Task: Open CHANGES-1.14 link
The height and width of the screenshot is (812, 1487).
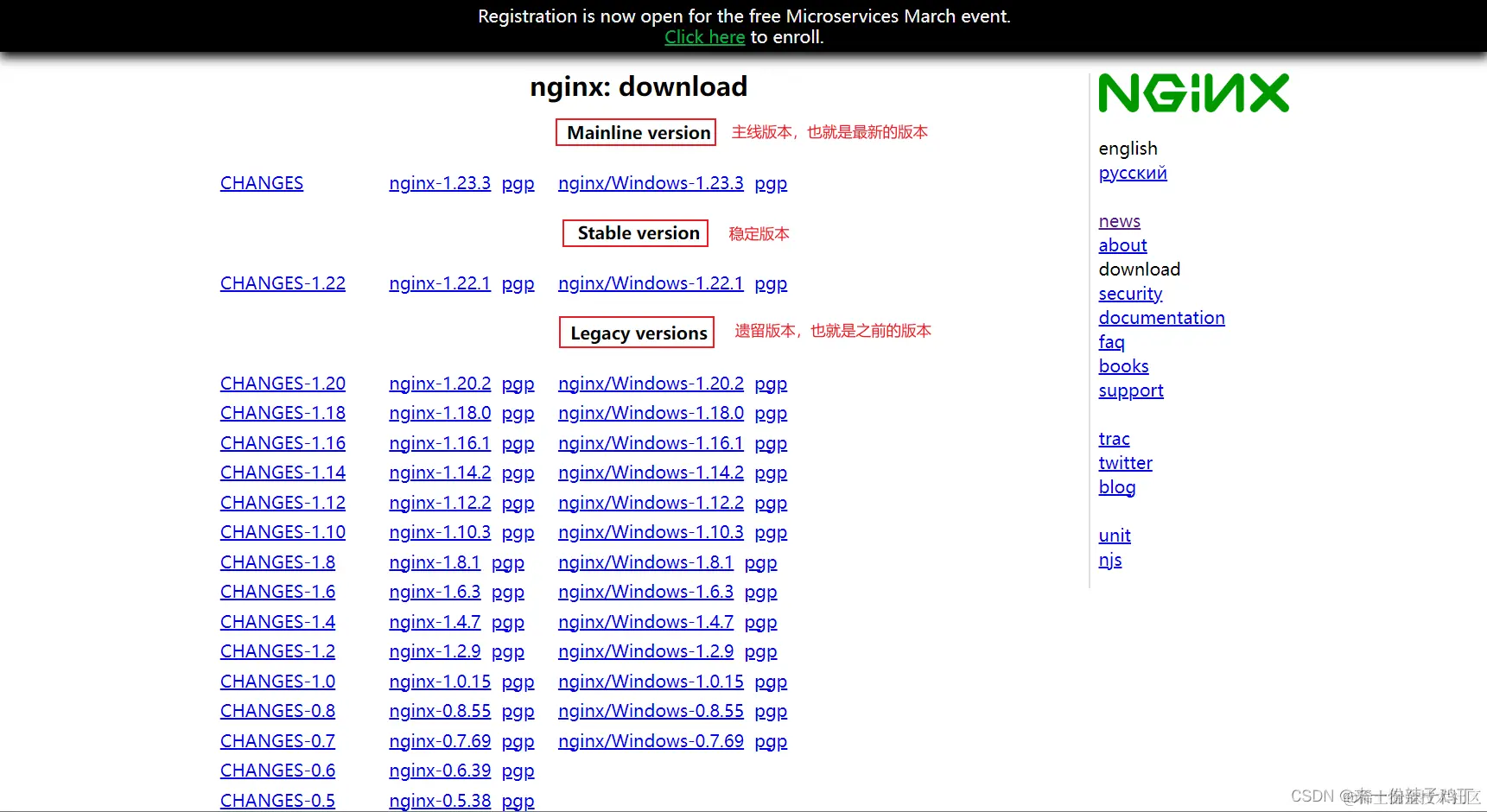Action: (283, 473)
